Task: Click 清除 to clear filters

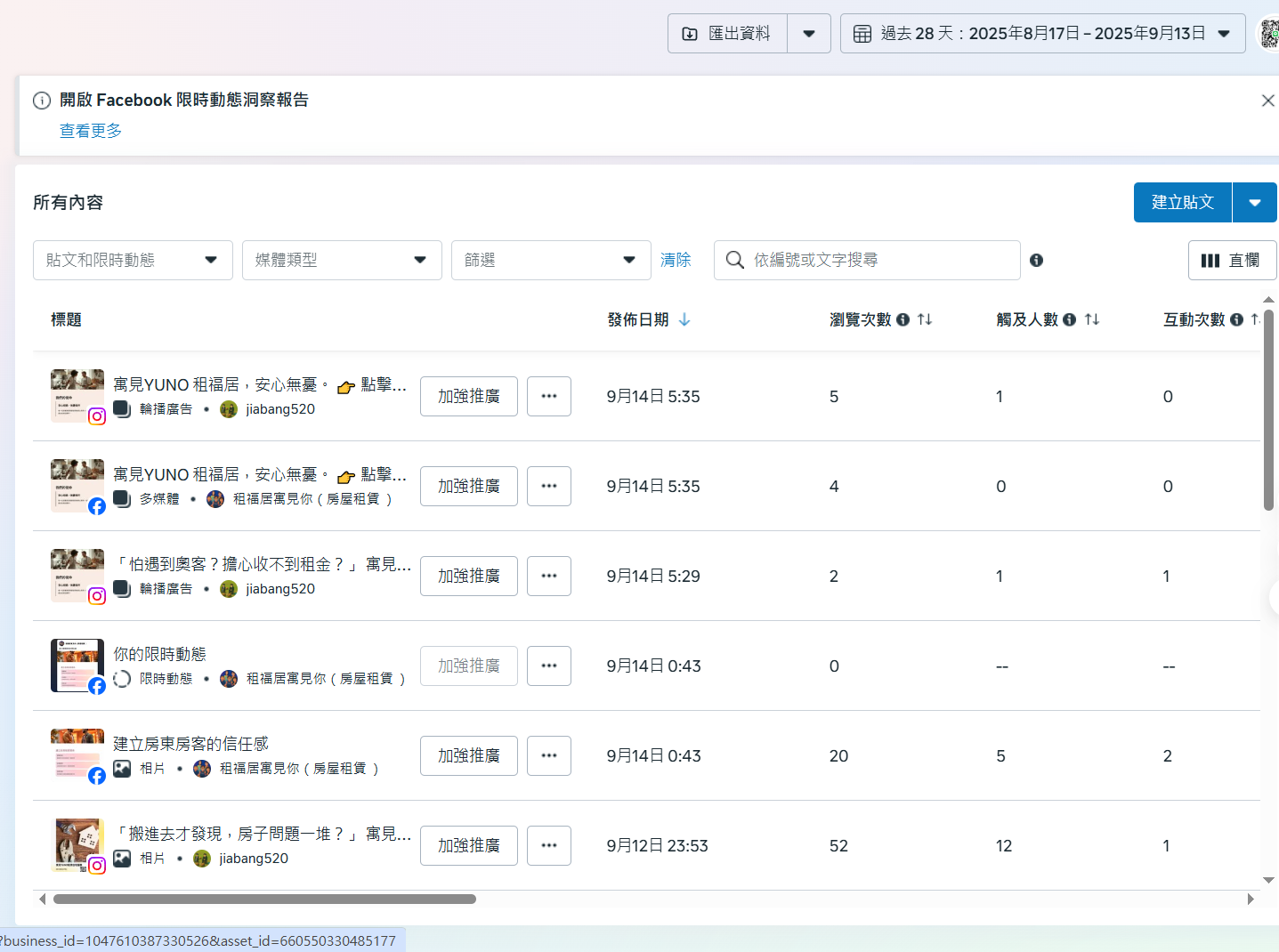Action: coord(676,260)
